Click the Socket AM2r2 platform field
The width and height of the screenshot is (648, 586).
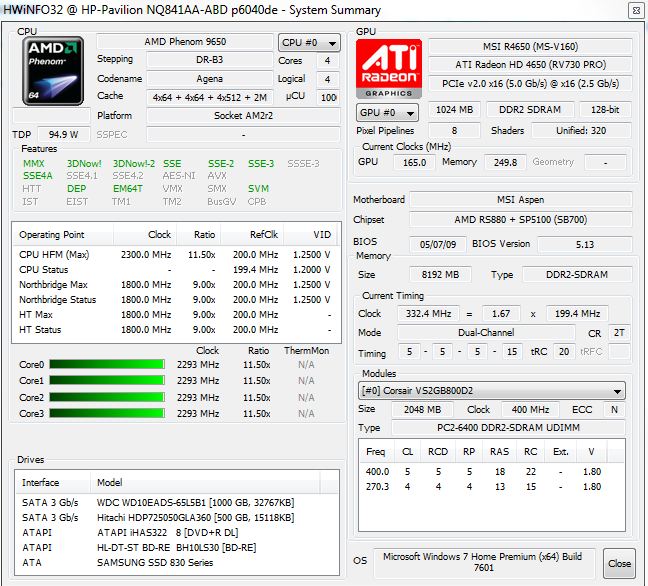click(243, 116)
